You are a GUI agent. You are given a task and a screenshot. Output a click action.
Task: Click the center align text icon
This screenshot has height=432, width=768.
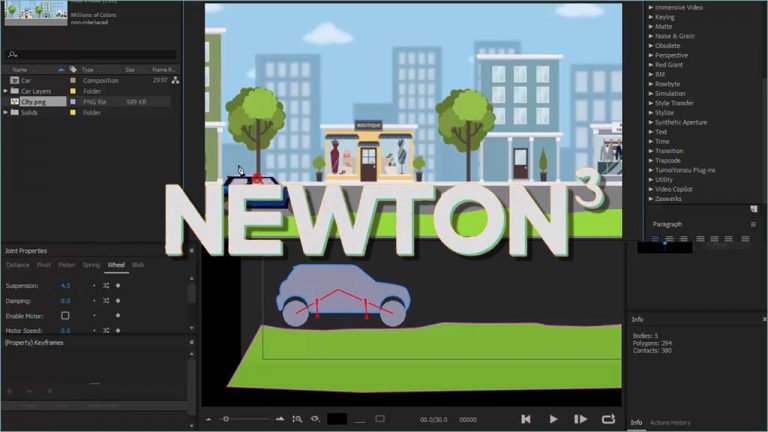pos(669,239)
